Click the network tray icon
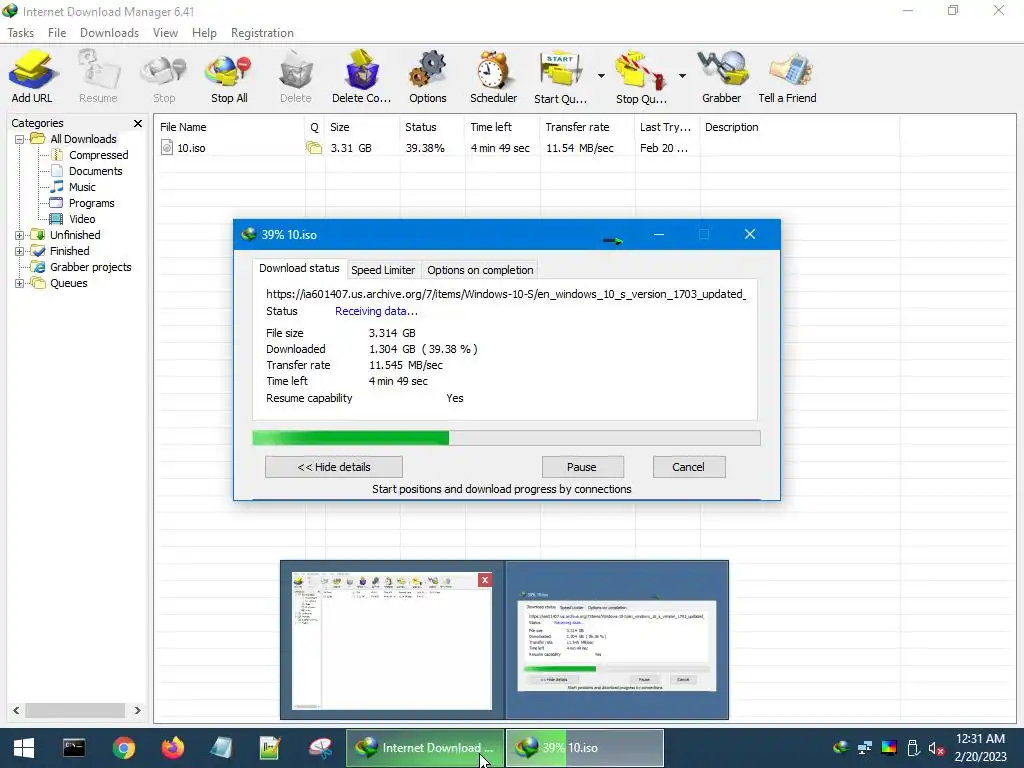 tap(865, 748)
